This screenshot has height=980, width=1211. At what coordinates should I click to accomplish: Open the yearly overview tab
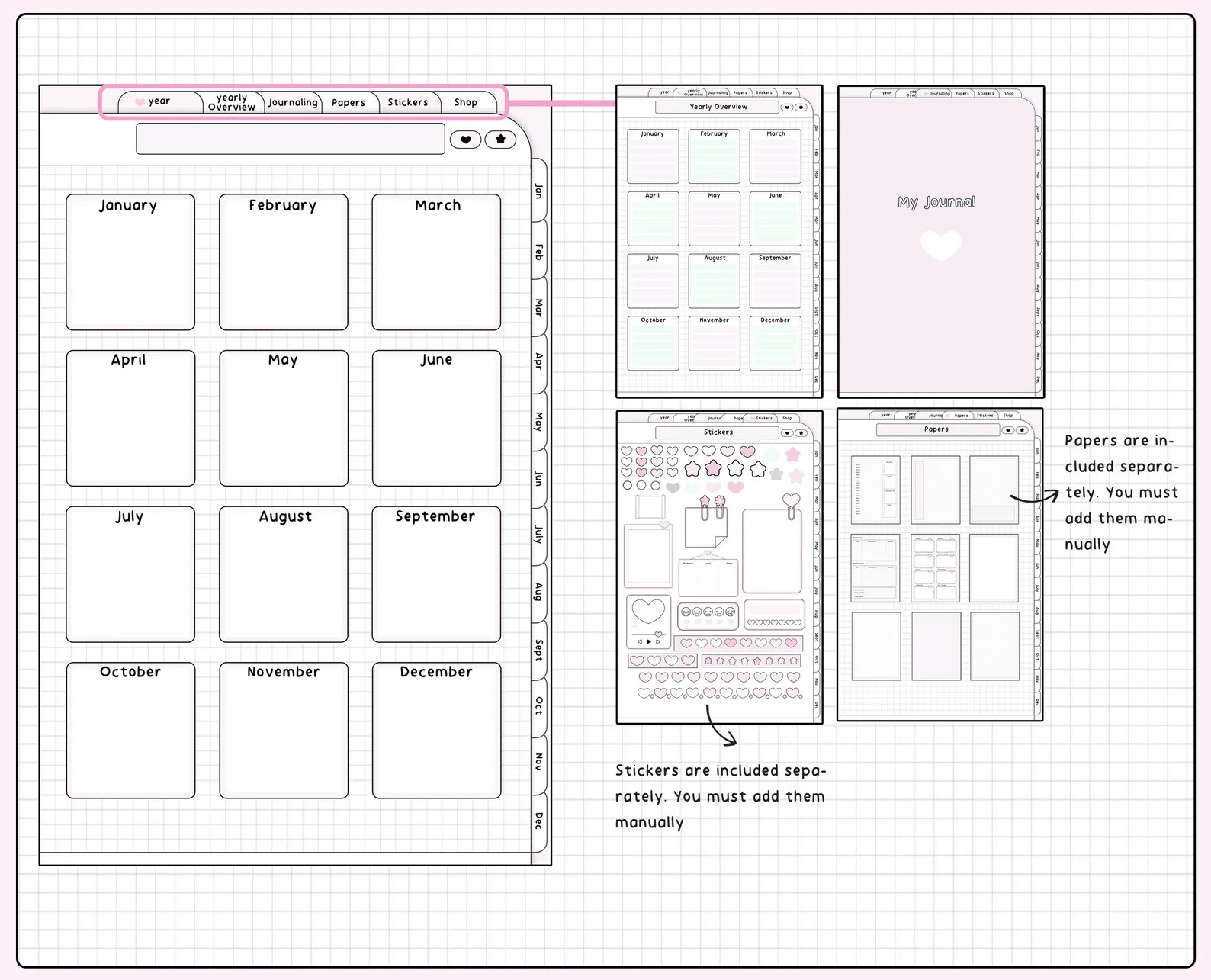pos(232,102)
